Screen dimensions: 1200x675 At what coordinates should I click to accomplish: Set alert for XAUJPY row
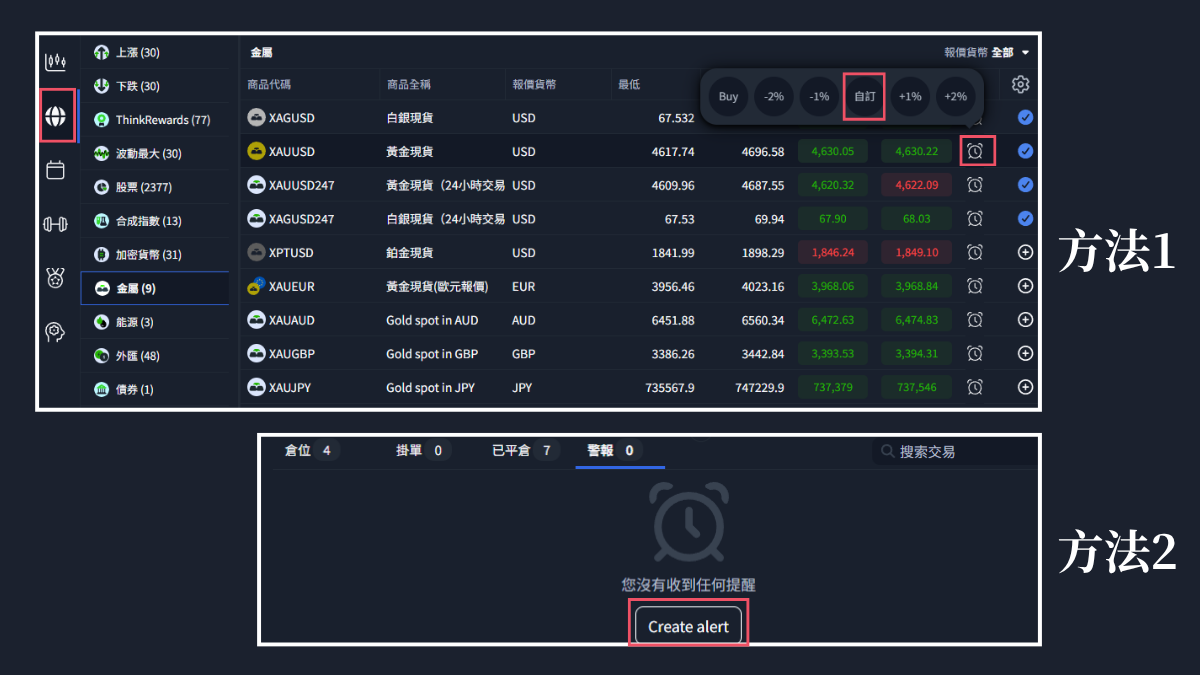975,387
